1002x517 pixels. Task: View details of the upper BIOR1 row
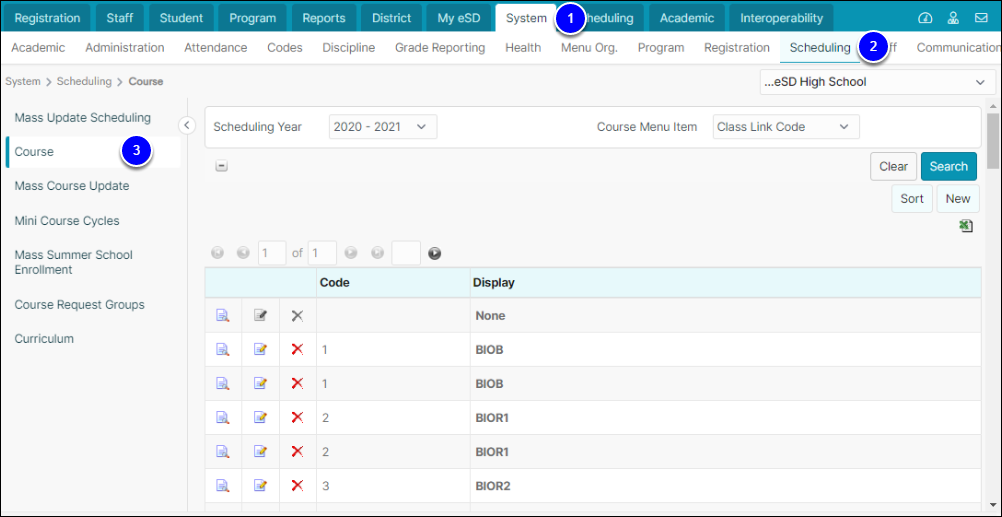click(x=222, y=418)
